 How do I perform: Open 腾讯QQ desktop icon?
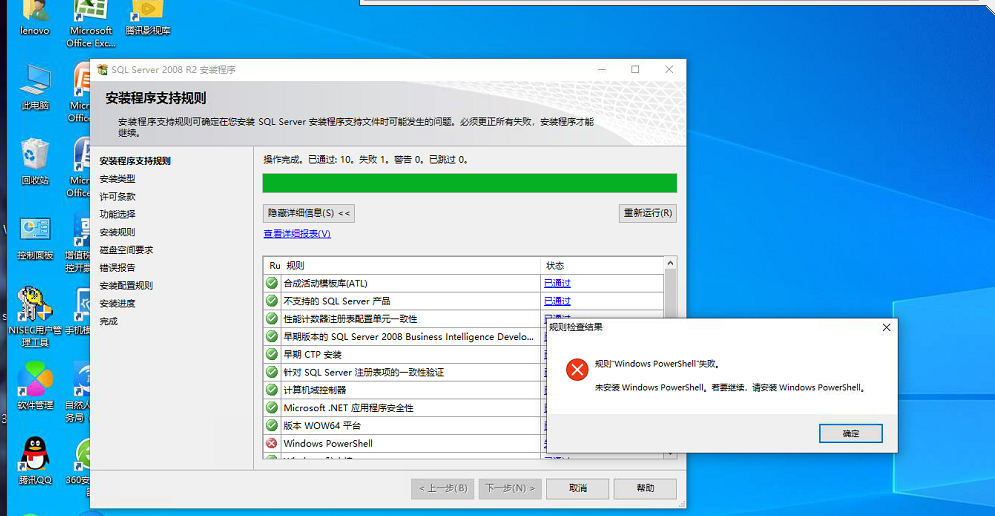[35, 461]
